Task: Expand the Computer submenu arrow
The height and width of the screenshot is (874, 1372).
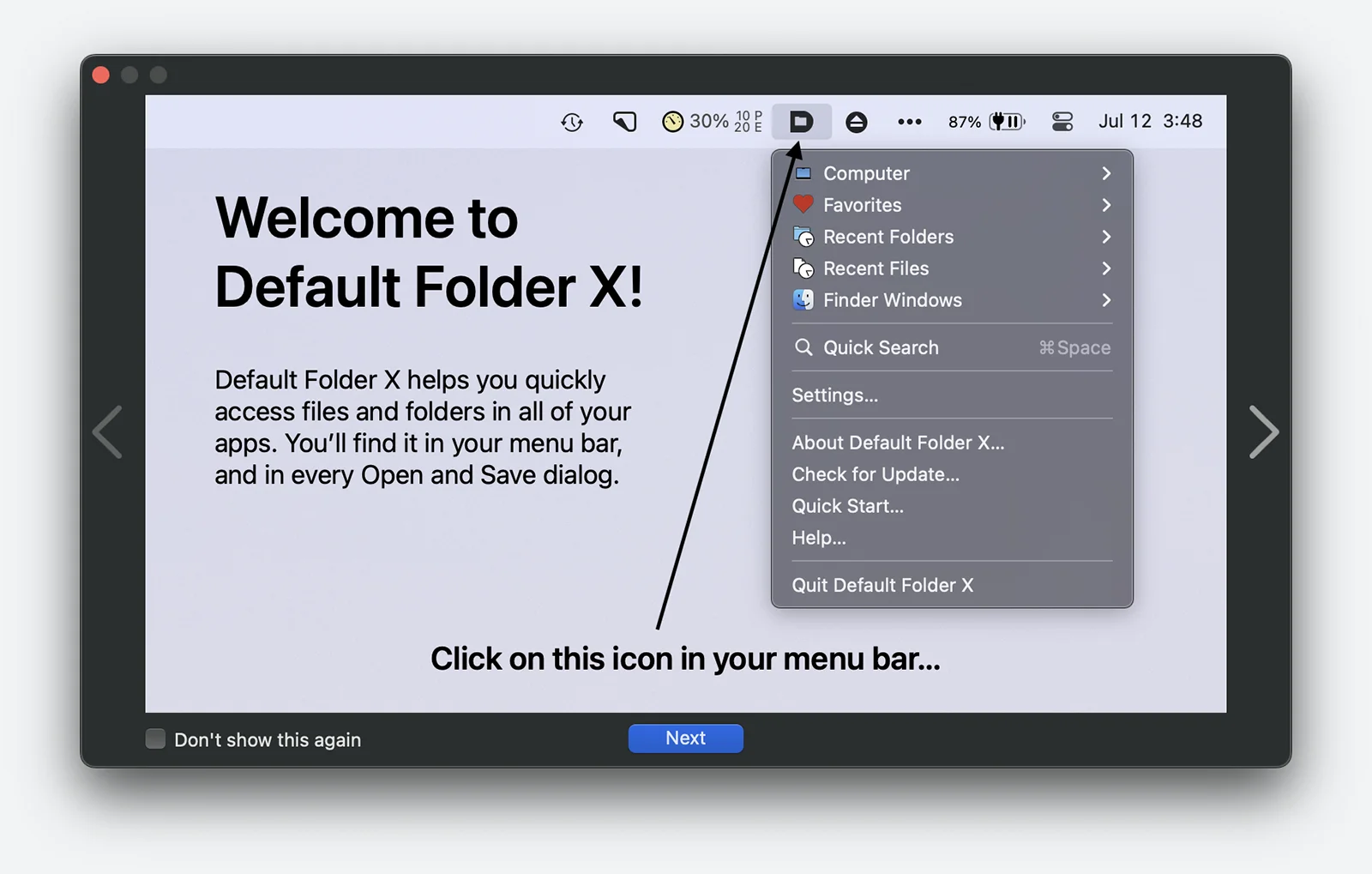Action: [x=1106, y=173]
